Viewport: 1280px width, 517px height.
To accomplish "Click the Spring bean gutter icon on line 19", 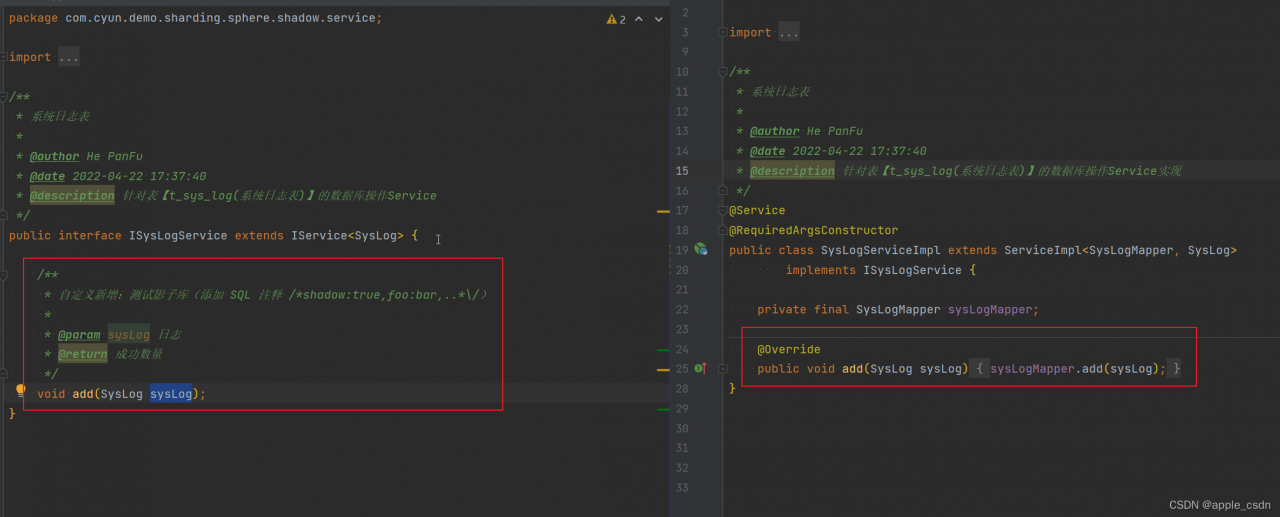I will 700,249.
